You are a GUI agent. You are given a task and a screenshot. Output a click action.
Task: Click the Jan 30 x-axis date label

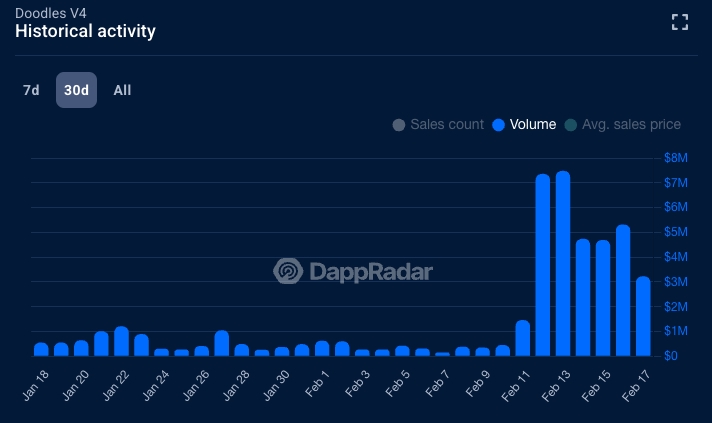[276, 385]
